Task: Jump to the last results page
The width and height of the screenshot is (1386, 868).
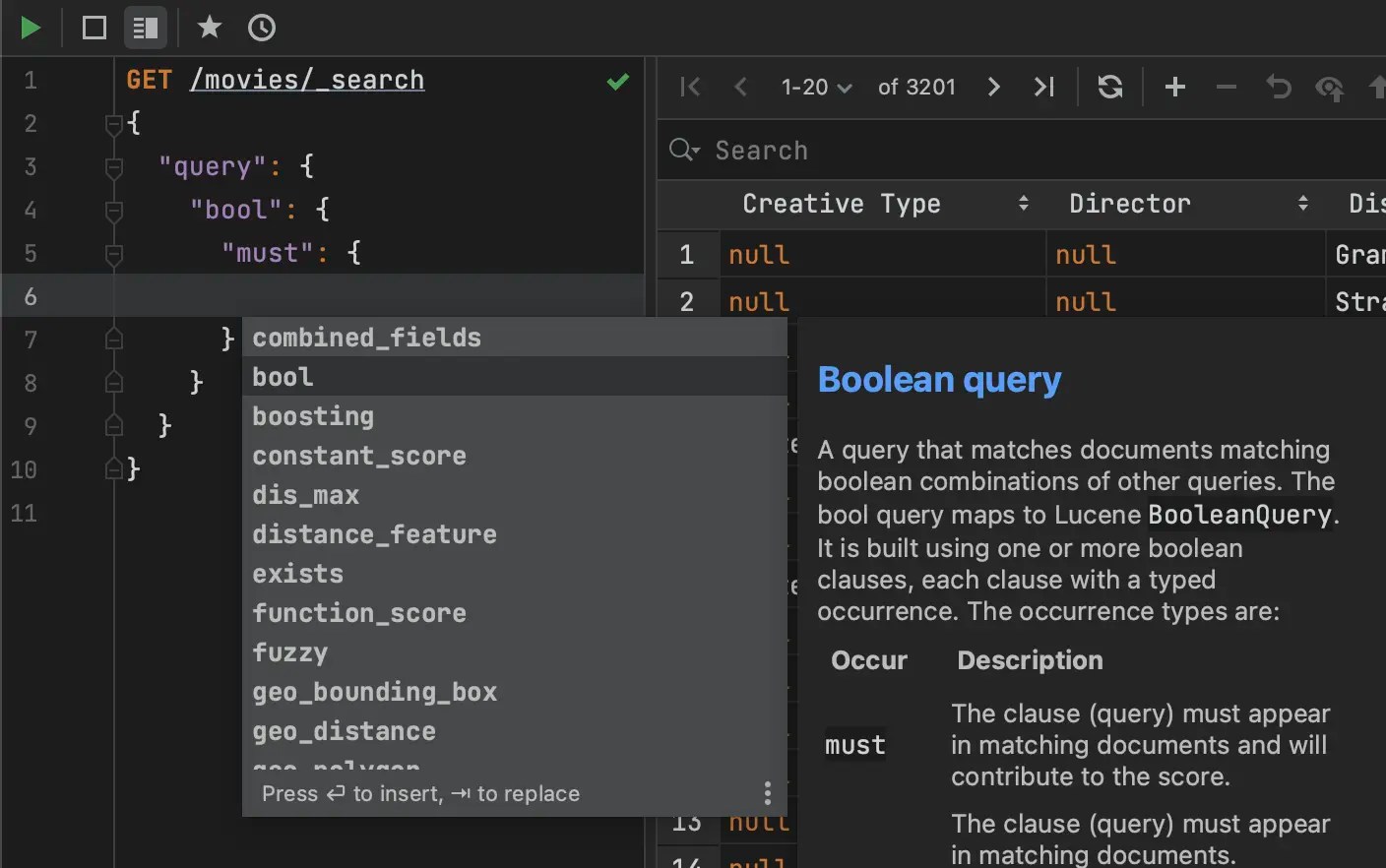Action: pyautogui.click(x=1044, y=87)
